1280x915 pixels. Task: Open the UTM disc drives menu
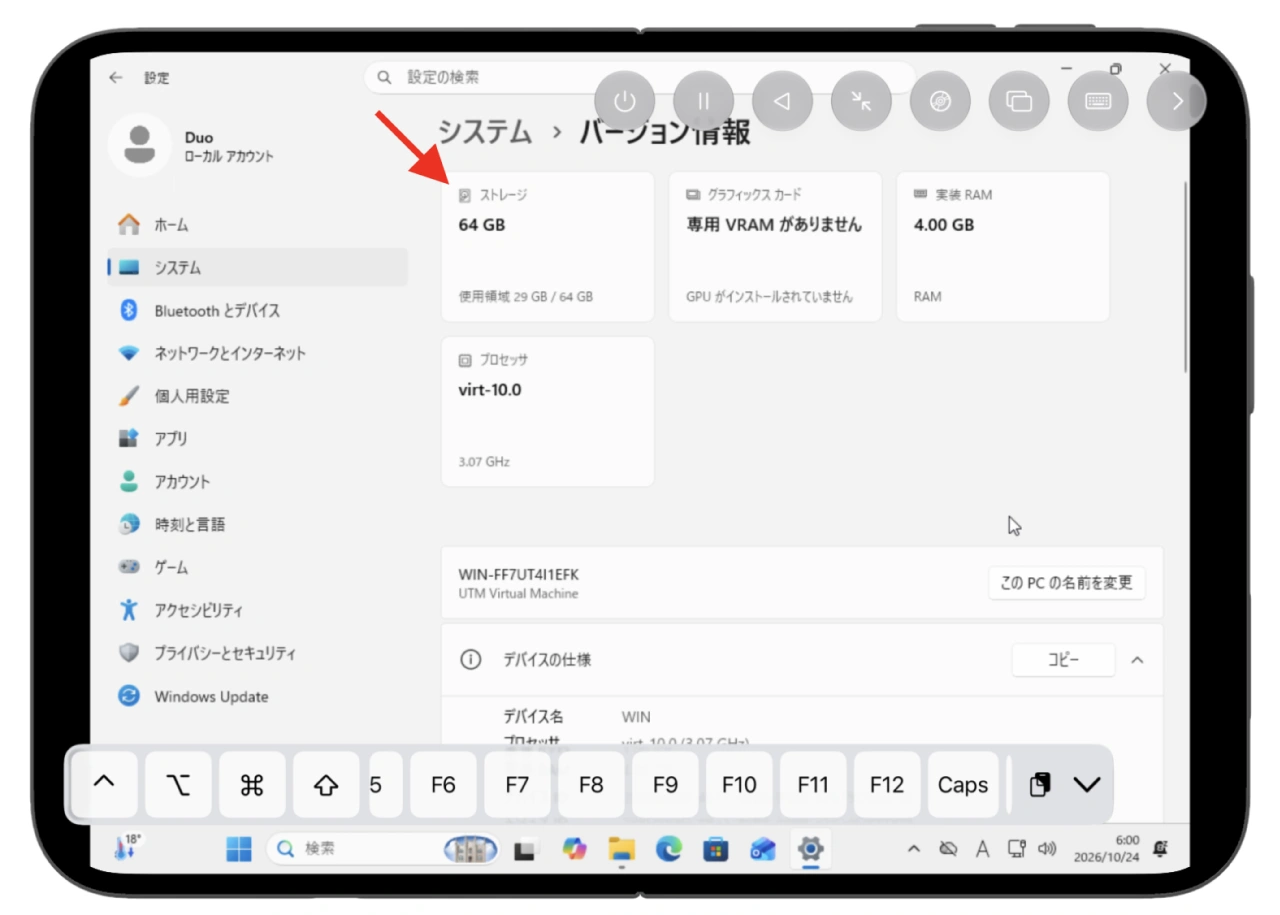pos(940,101)
